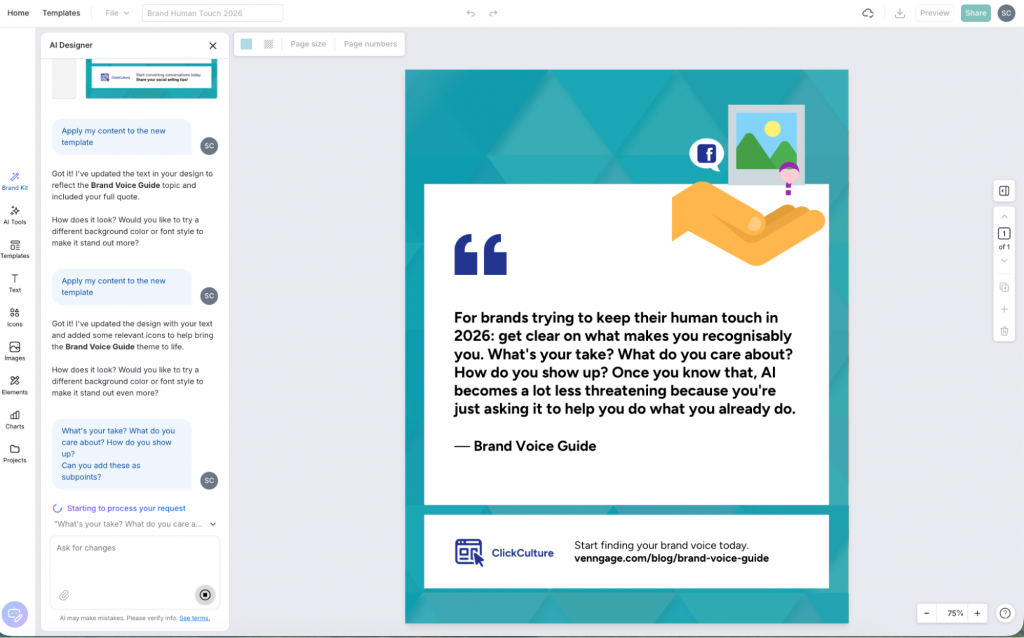This screenshot has width=1024, height=638.
Task: Open the See terms link
Action: point(195,618)
